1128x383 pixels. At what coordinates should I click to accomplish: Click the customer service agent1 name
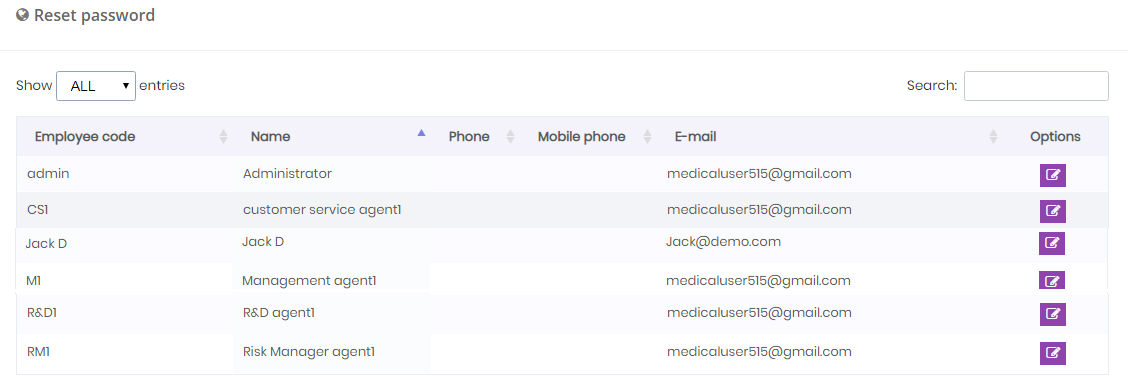(322, 209)
